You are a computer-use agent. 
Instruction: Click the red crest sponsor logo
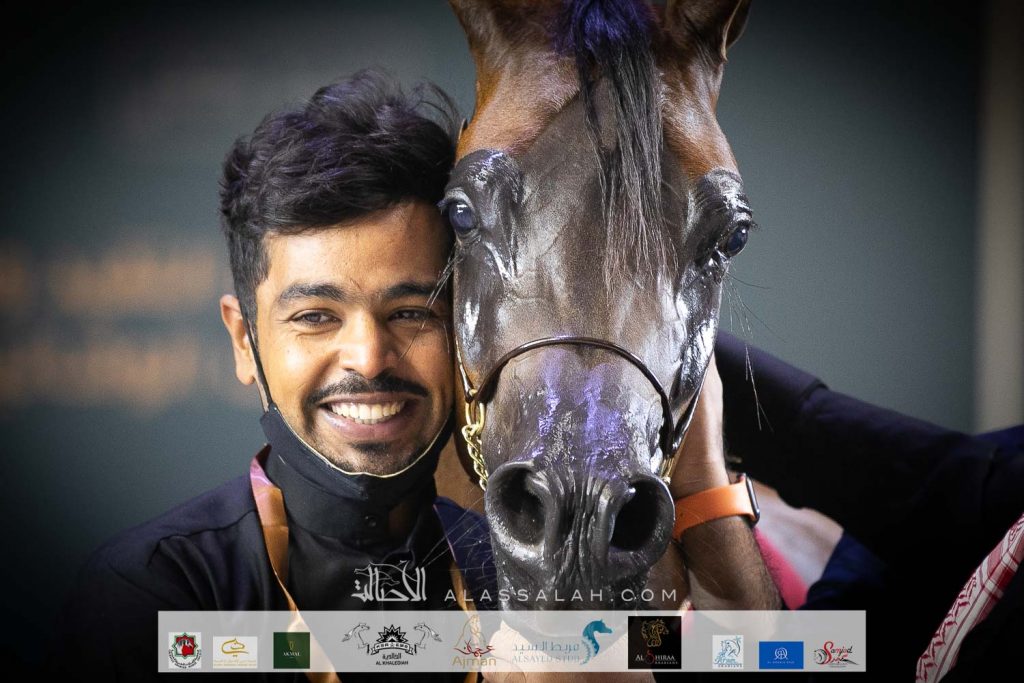(x=184, y=650)
